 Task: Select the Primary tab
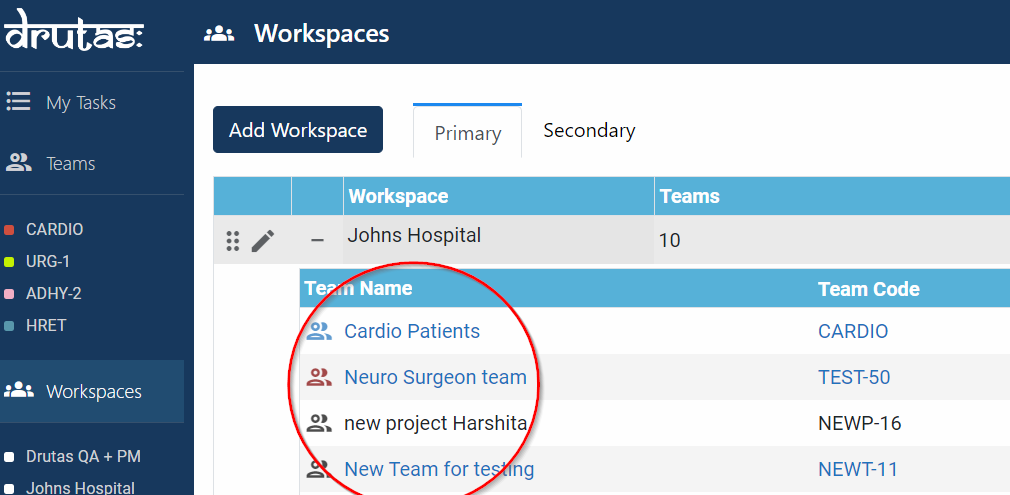(467, 133)
